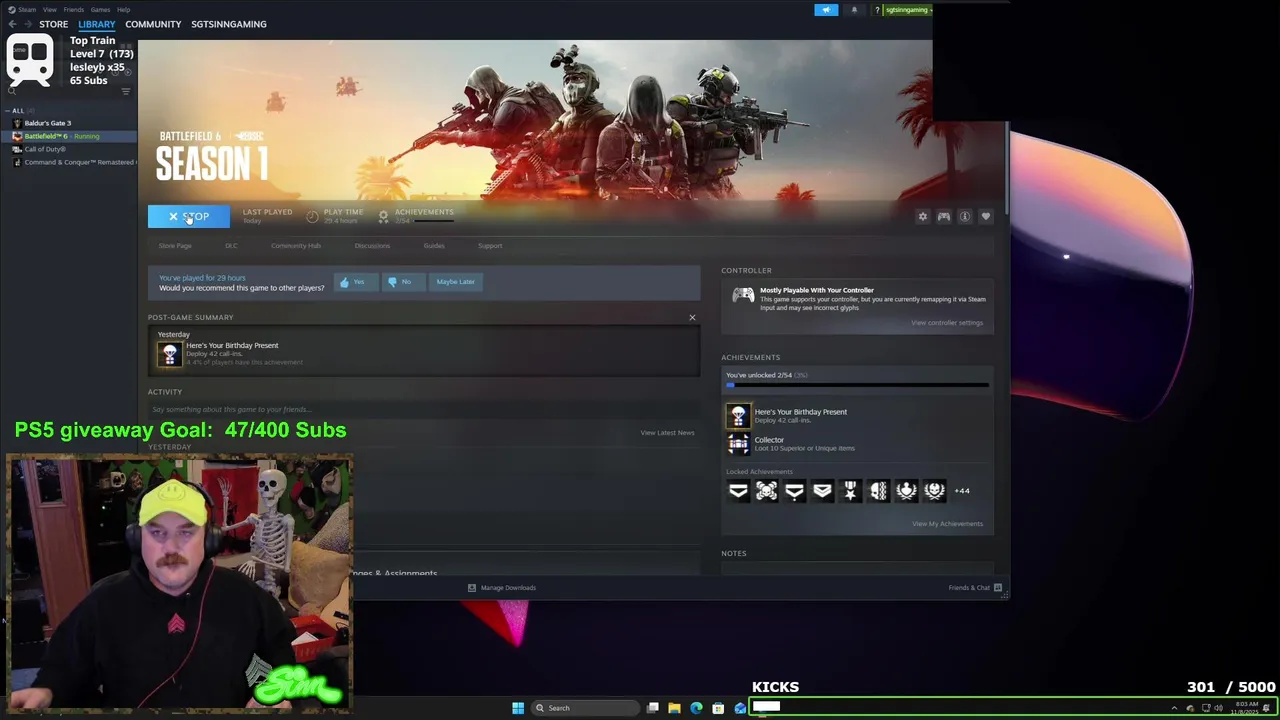Image resolution: width=1280 pixels, height=720 pixels.
Task: Click the Baldur's Gate 3 game icon
Action: pyautogui.click(x=17, y=123)
